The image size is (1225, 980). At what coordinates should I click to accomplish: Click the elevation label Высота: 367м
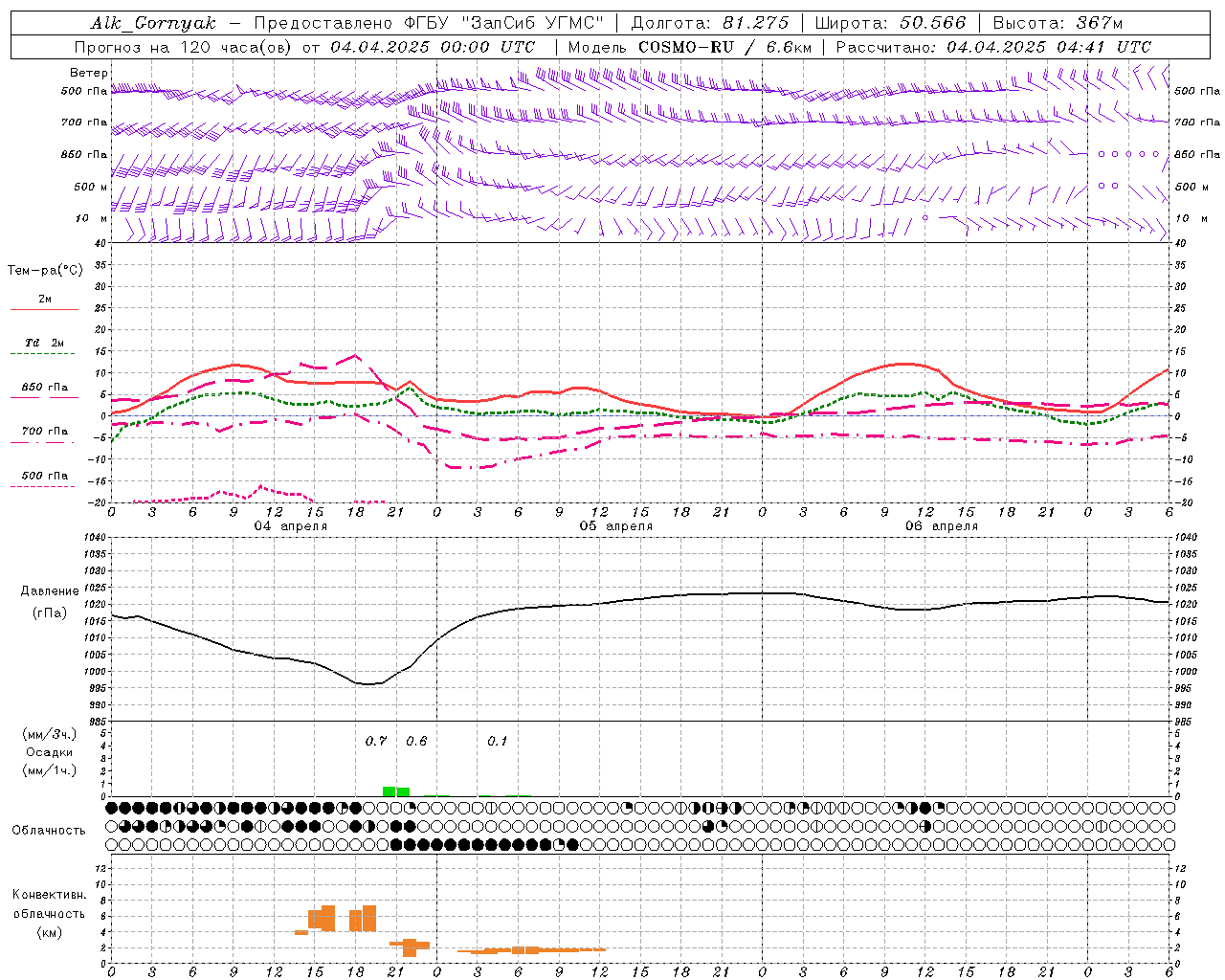[1058, 23]
